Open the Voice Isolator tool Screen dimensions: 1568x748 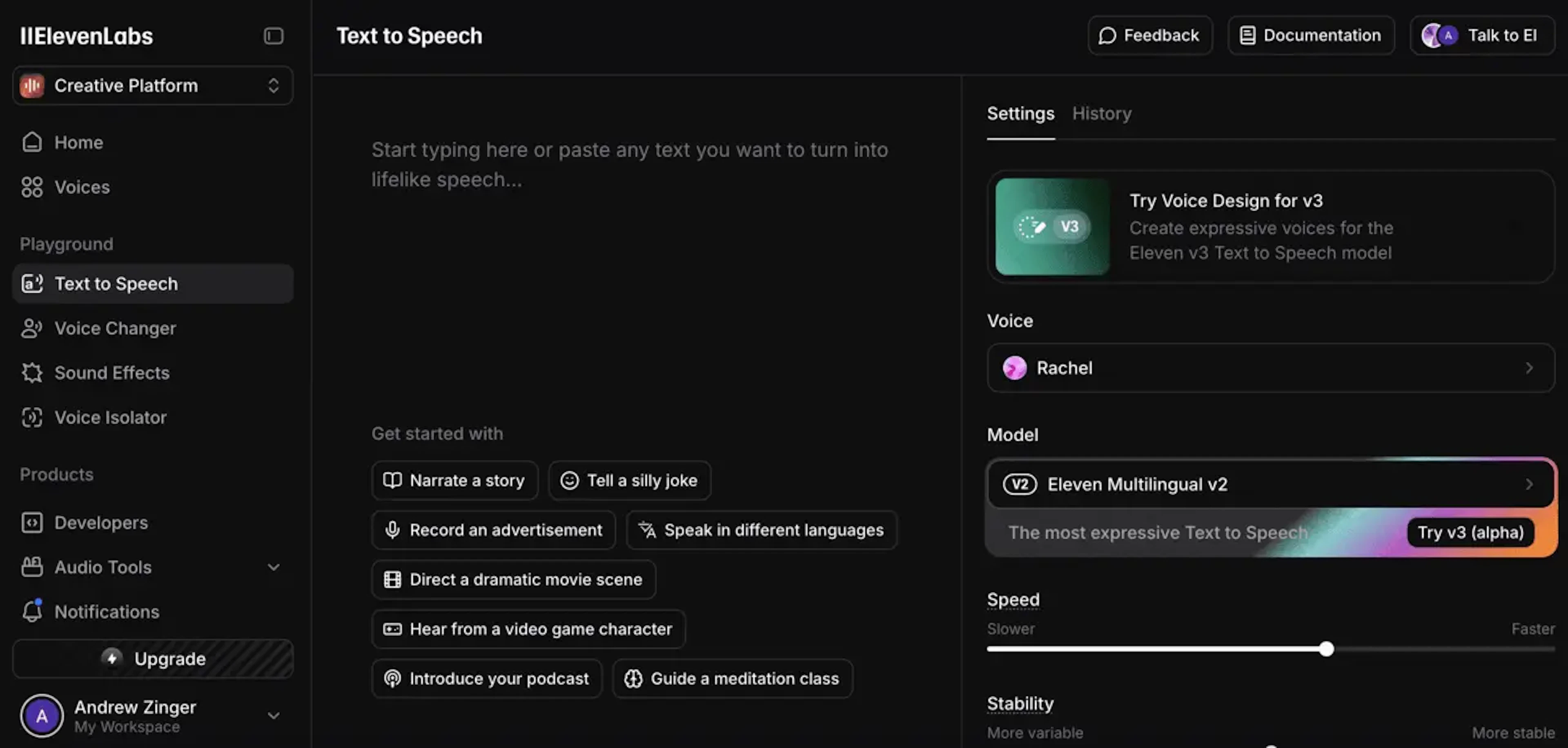pyautogui.click(x=110, y=417)
